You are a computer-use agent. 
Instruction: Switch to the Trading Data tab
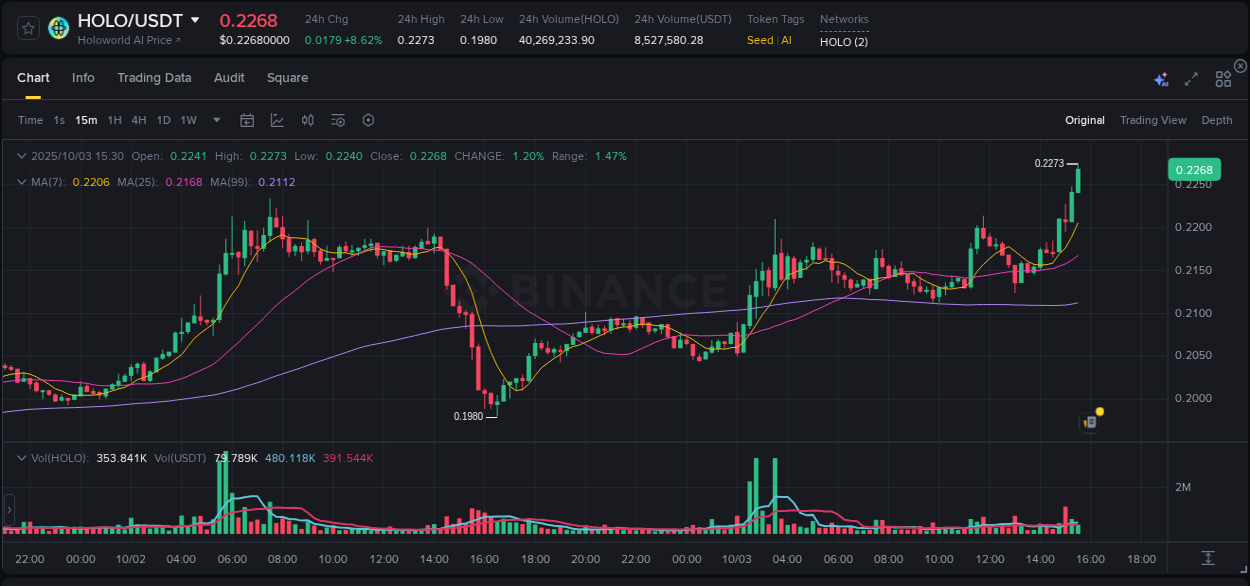[154, 77]
